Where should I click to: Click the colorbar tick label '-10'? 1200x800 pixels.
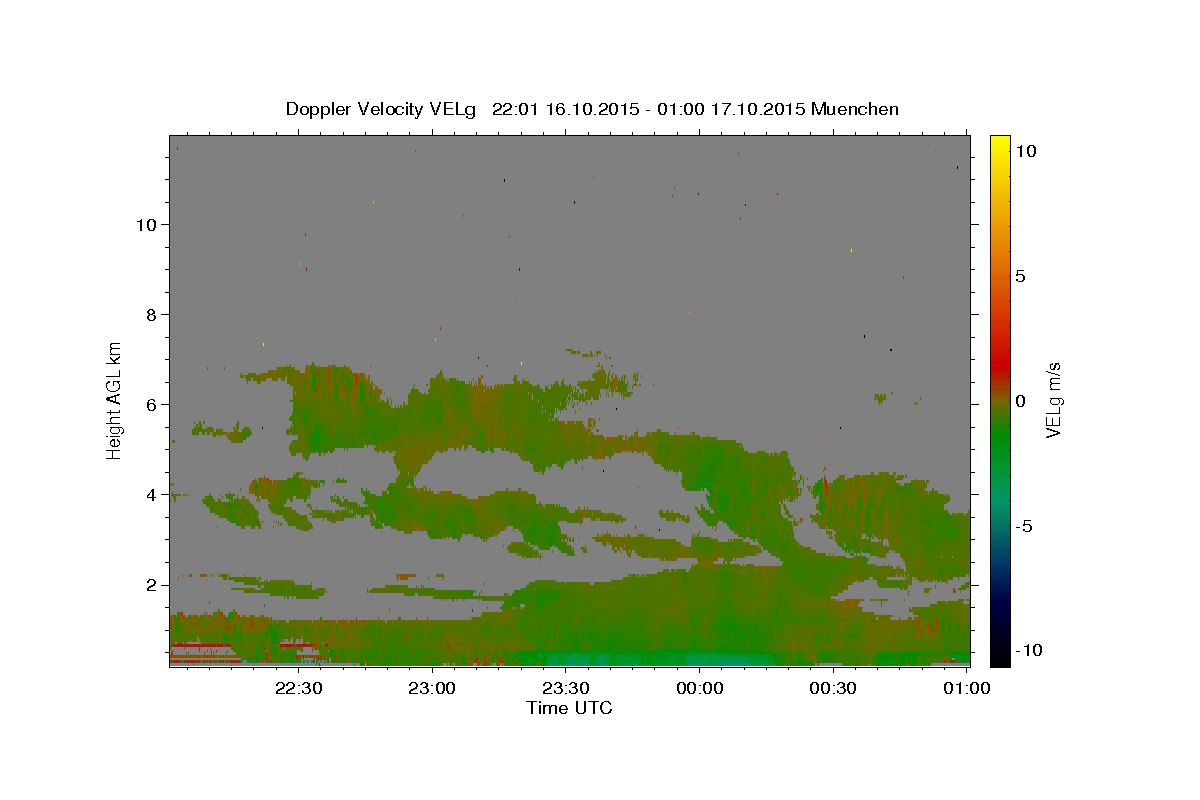pos(1029,650)
